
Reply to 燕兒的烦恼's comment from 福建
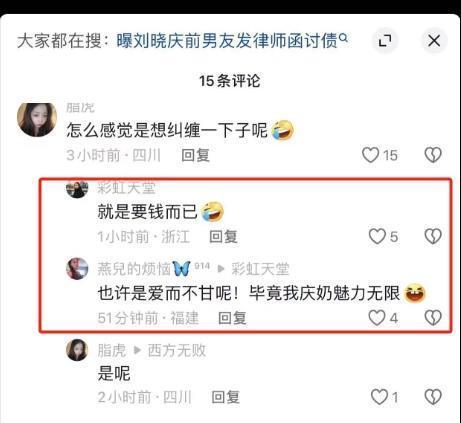coord(232,318)
